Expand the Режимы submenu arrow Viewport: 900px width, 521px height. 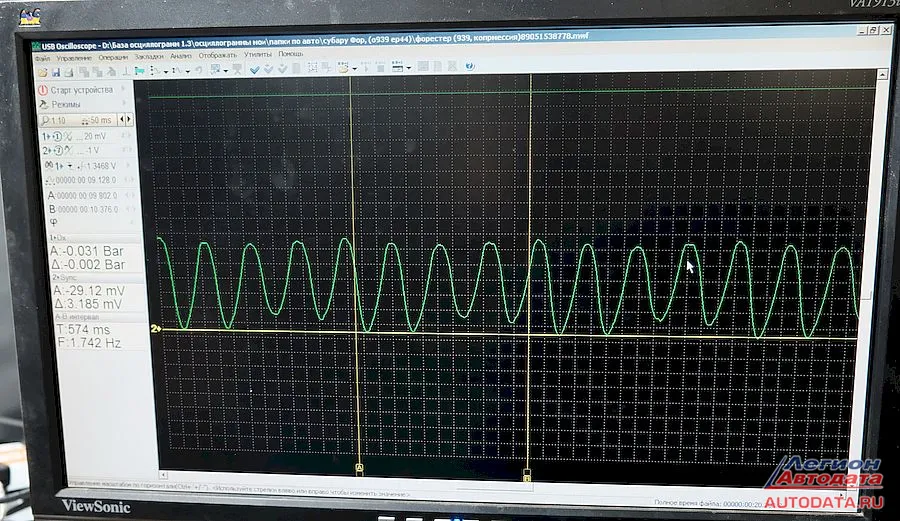[x=124, y=103]
